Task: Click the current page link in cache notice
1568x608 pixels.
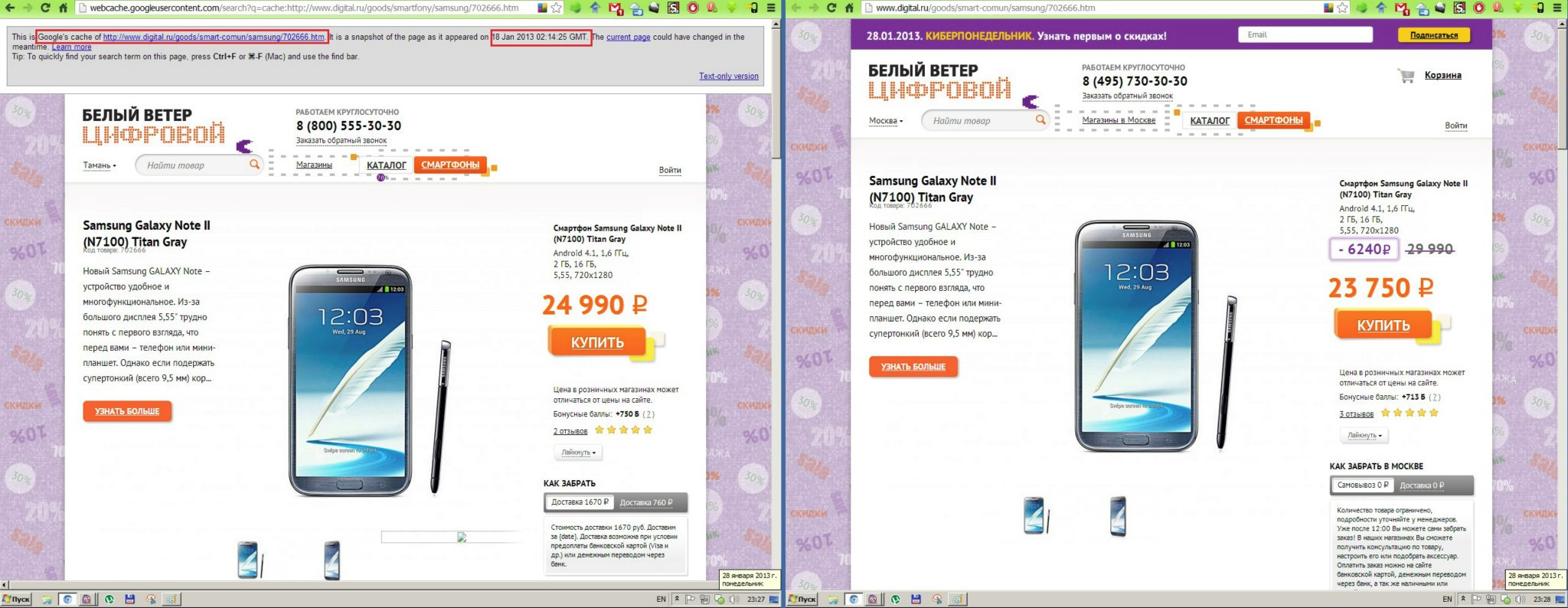Action: tap(628, 37)
